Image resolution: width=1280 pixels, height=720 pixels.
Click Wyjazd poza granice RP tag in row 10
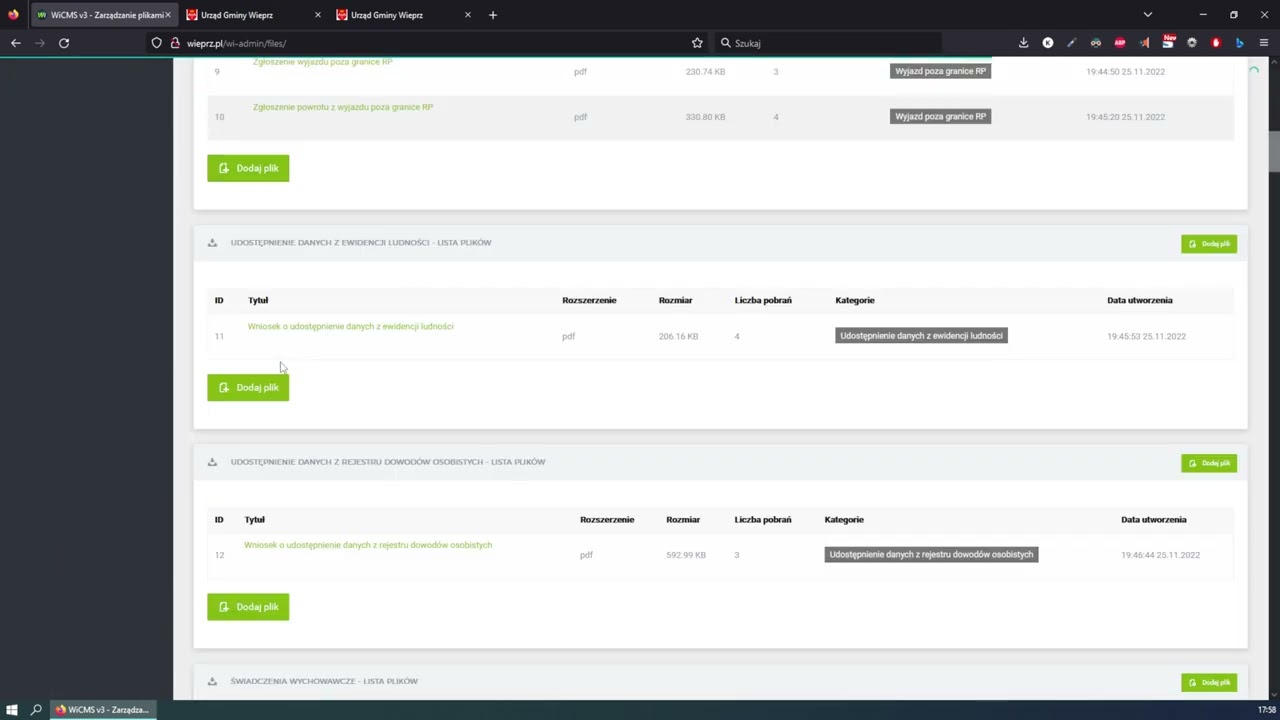point(940,116)
